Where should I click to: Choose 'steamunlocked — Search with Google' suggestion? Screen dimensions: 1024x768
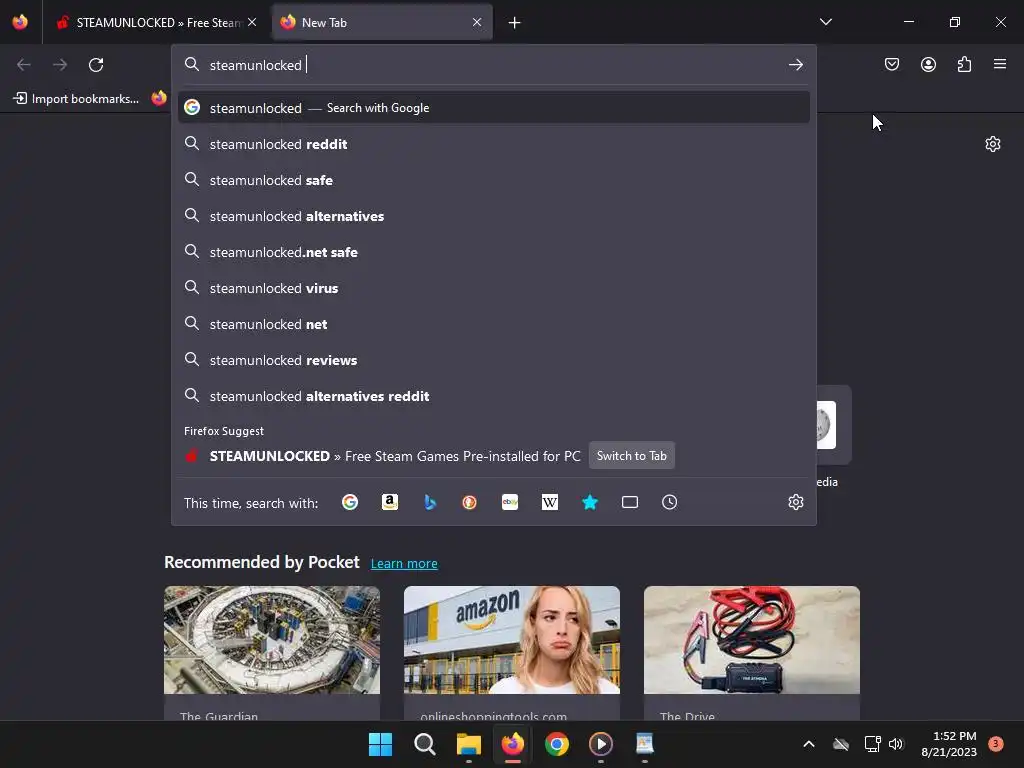tap(494, 108)
